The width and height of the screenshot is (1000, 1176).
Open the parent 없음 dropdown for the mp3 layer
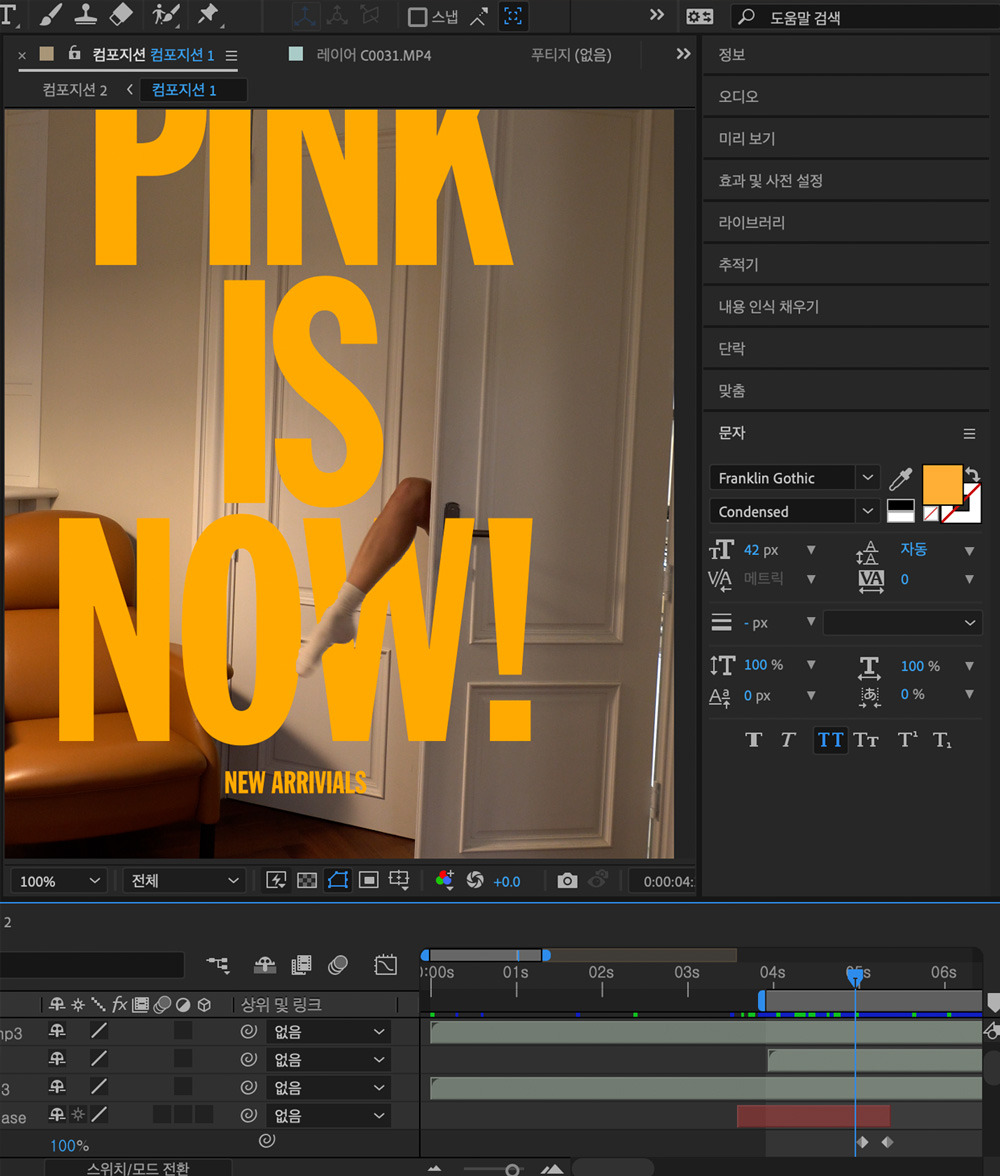[329, 1031]
